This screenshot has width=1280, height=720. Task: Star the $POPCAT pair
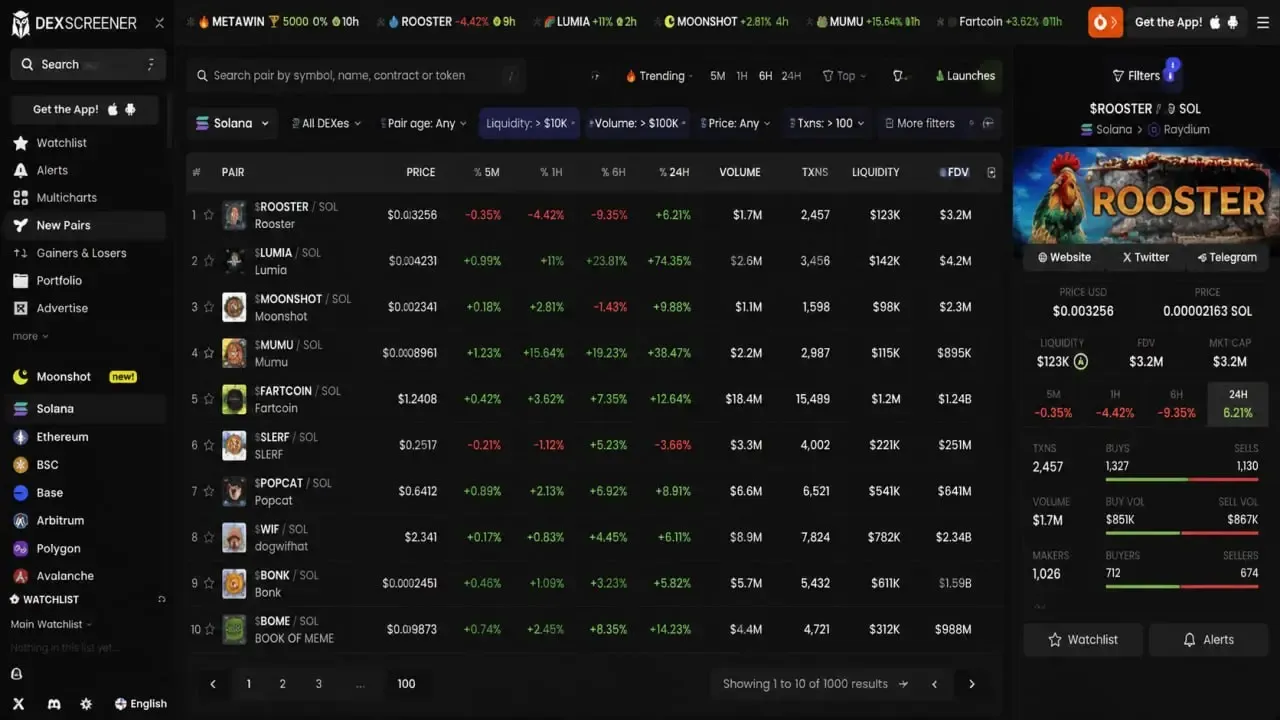(x=209, y=491)
